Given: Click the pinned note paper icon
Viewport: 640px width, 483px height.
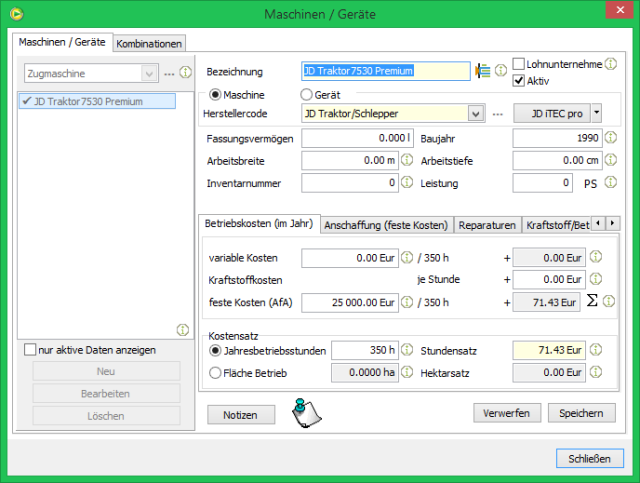Looking at the screenshot, I should click(307, 413).
